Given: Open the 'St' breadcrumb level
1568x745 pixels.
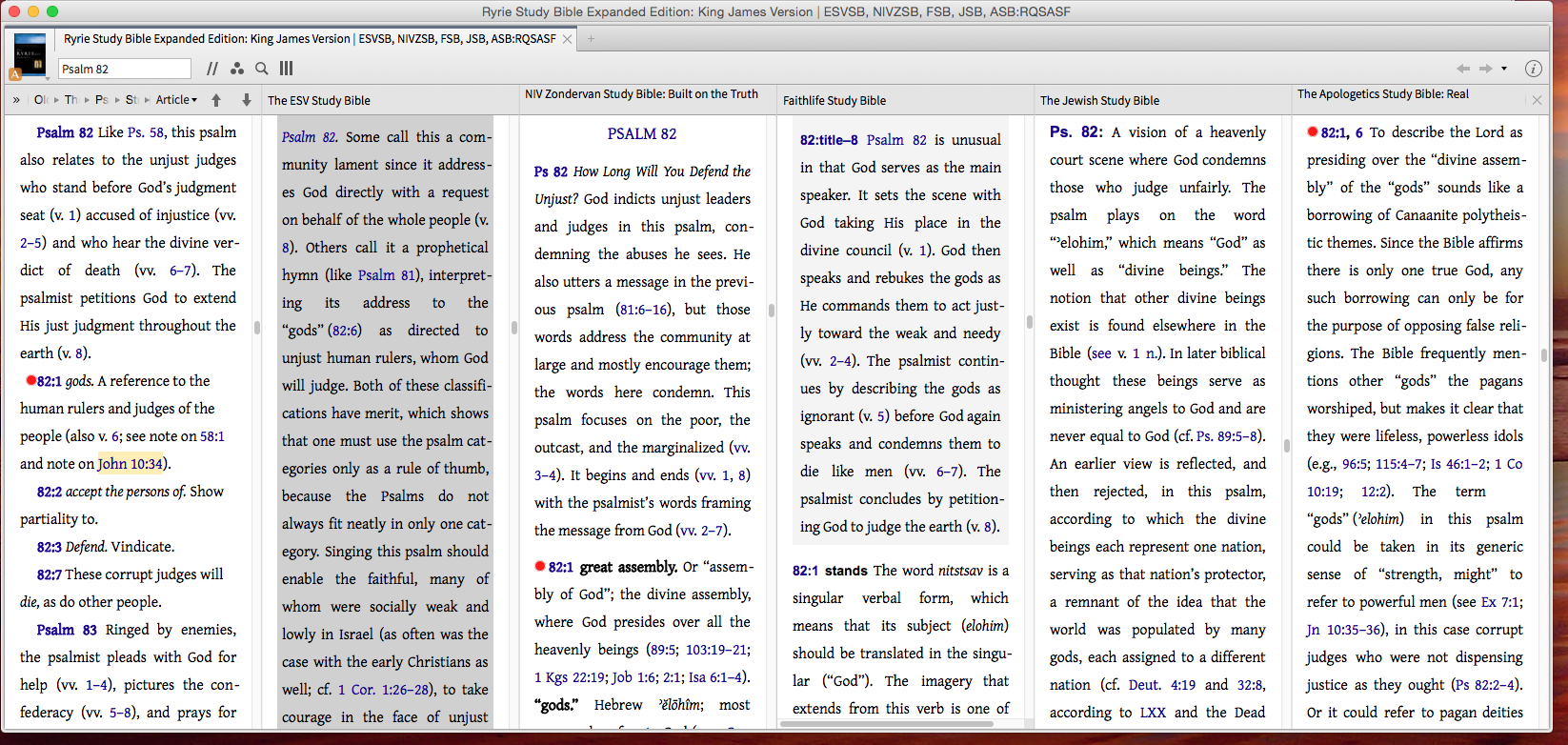Looking at the screenshot, I should (x=131, y=100).
